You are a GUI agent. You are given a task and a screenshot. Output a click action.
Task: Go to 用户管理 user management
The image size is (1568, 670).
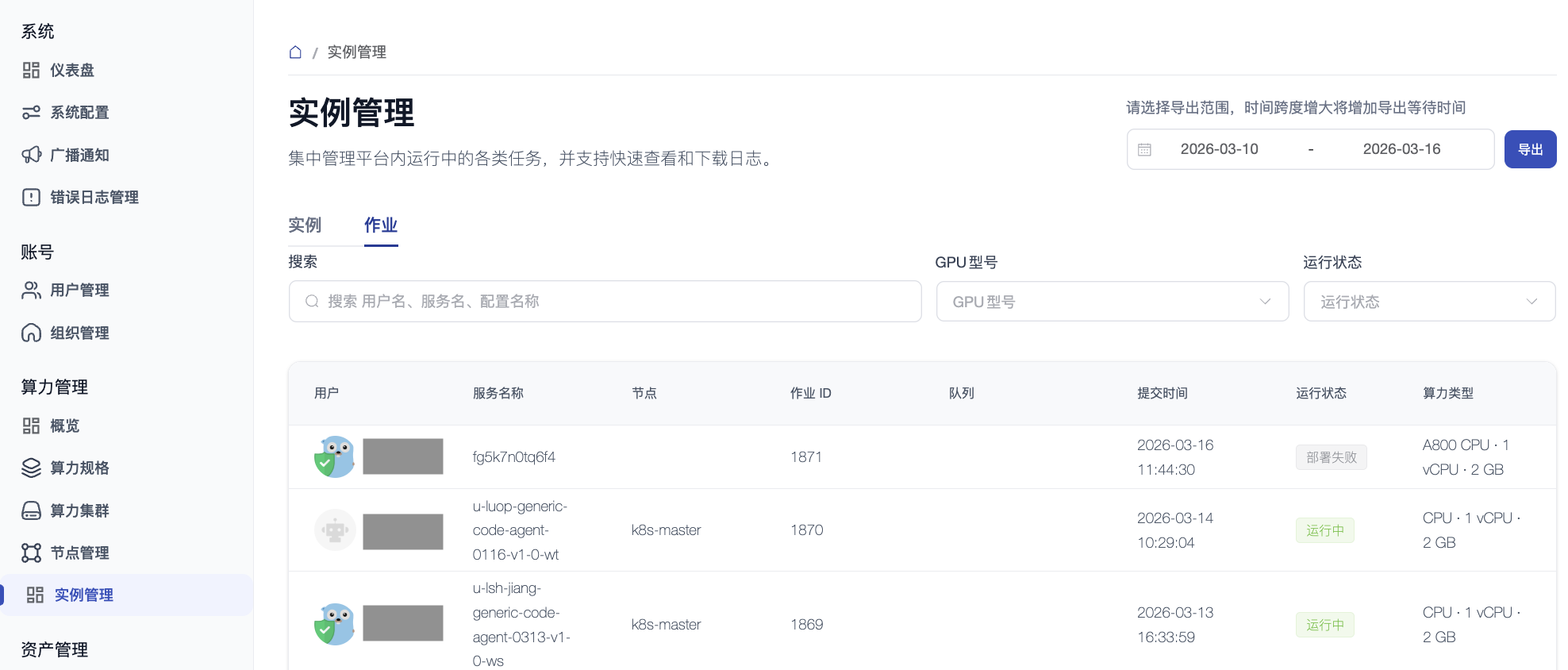(x=79, y=291)
